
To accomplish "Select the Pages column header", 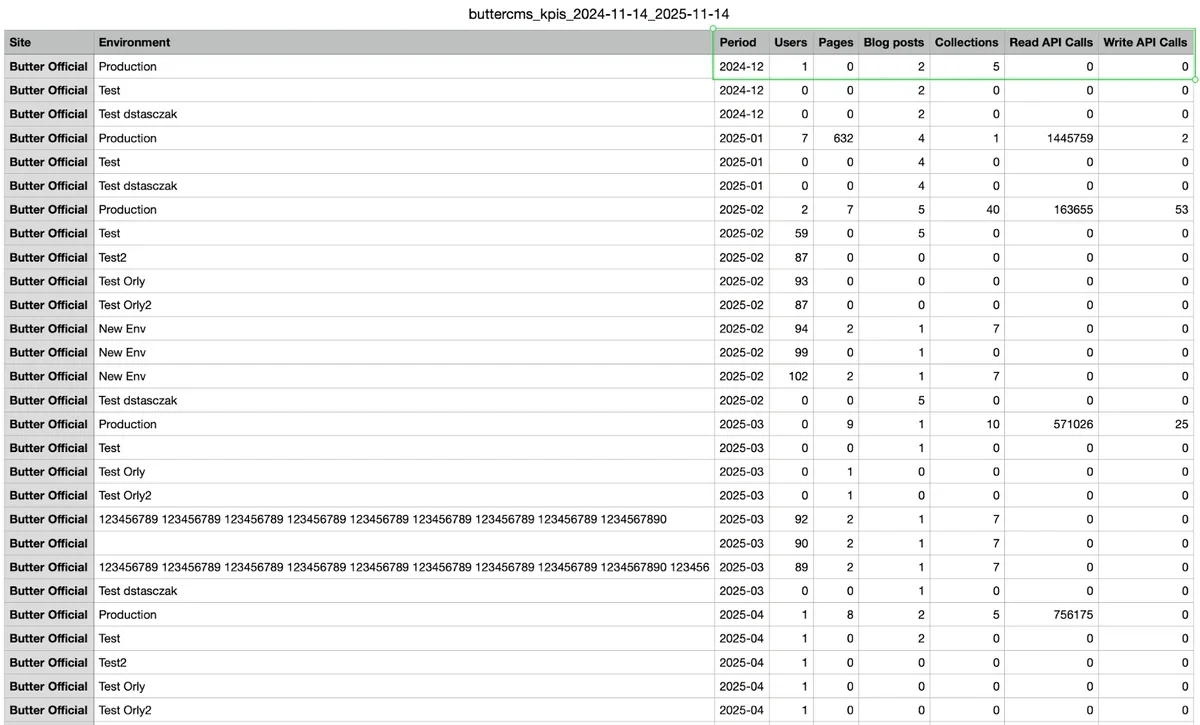I will coord(835,42).
